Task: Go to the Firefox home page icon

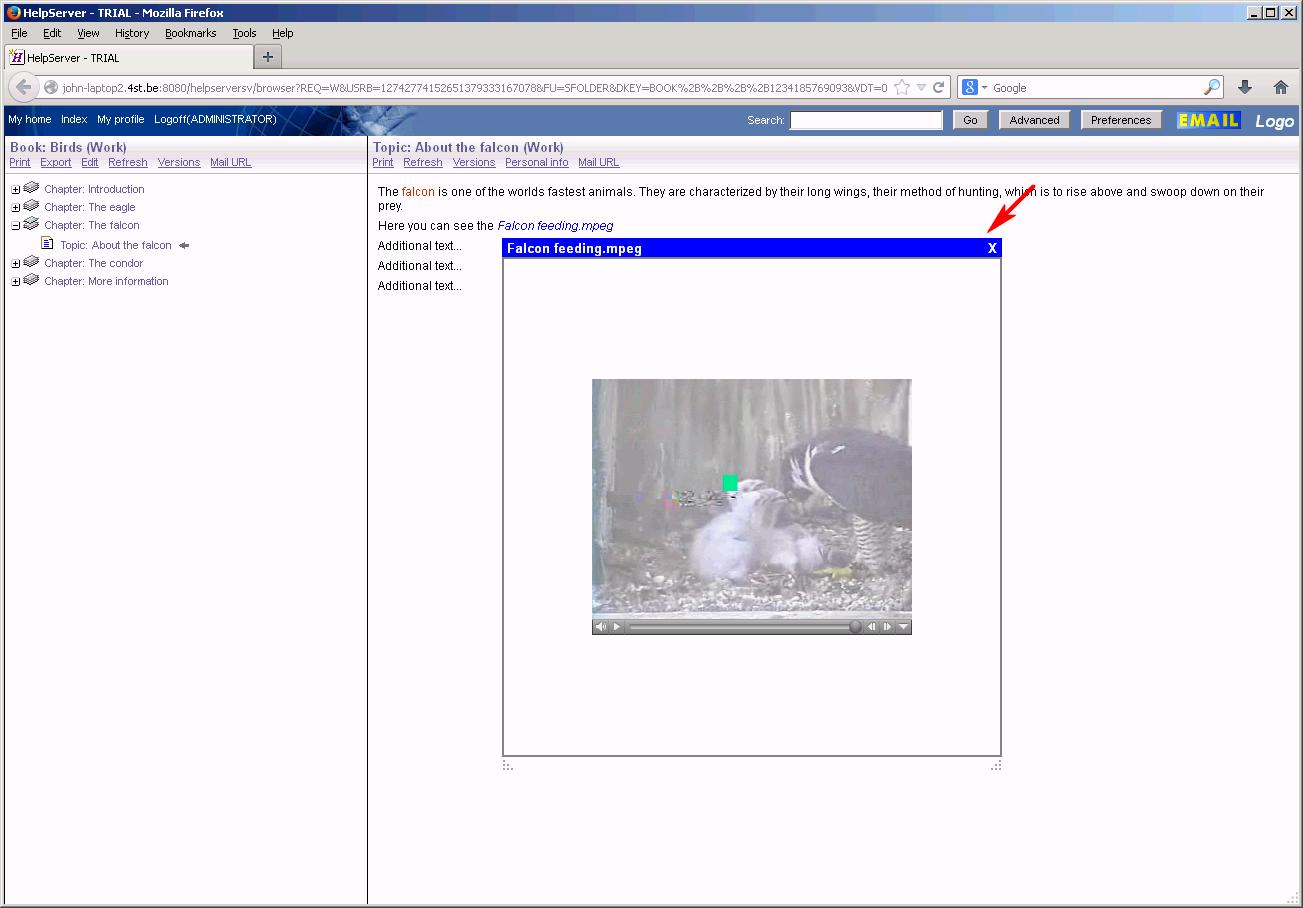Action: [x=1280, y=88]
